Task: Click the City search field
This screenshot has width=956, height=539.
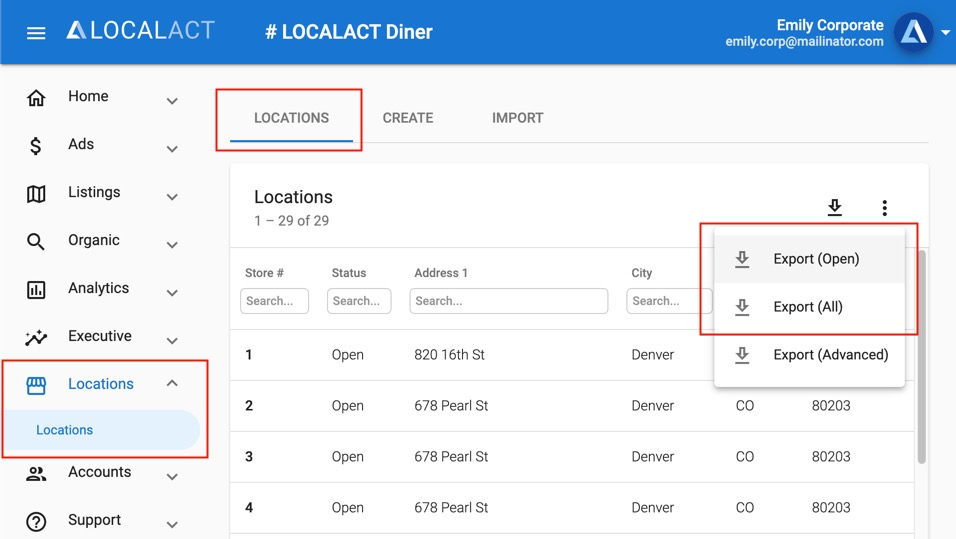Action: (x=669, y=301)
